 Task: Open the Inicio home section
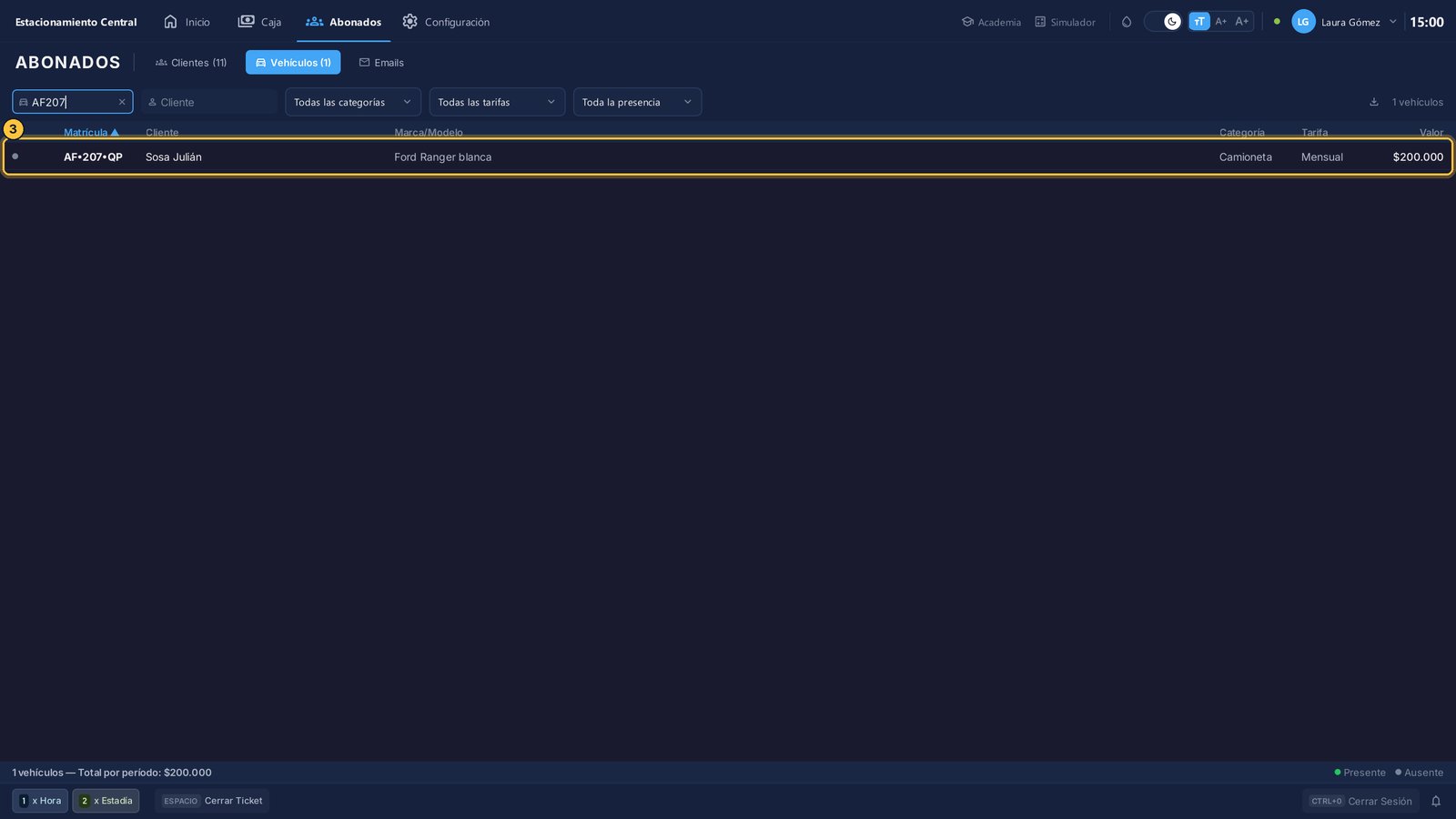[187, 22]
